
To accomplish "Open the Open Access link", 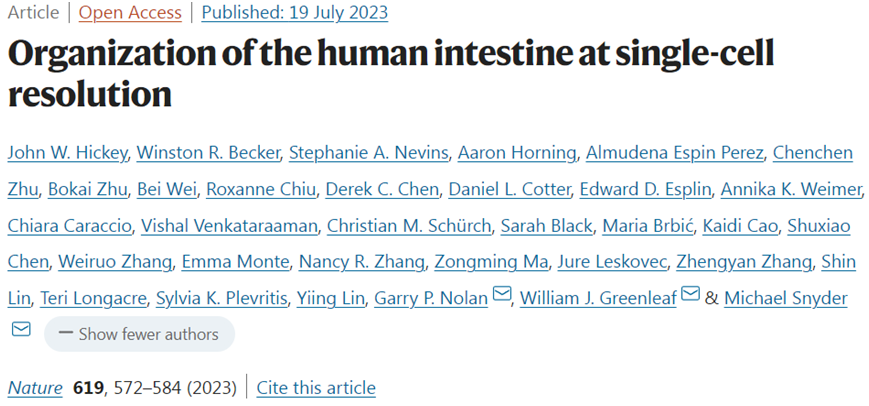I will click(x=130, y=13).
